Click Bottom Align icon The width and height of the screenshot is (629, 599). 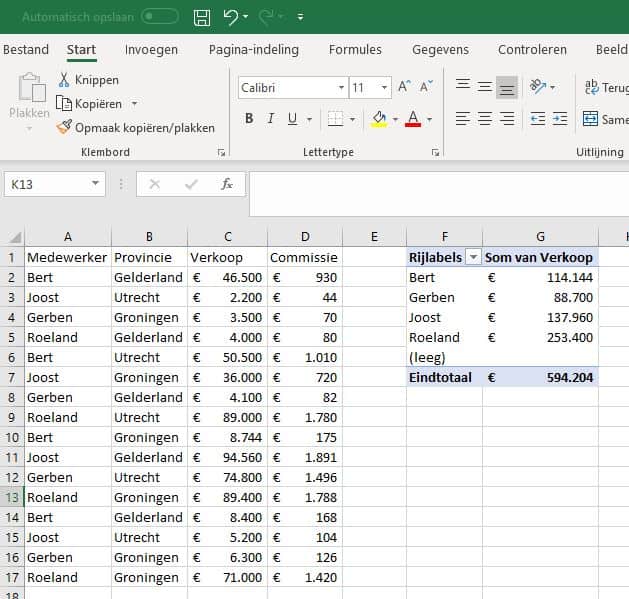click(x=507, y=87)
